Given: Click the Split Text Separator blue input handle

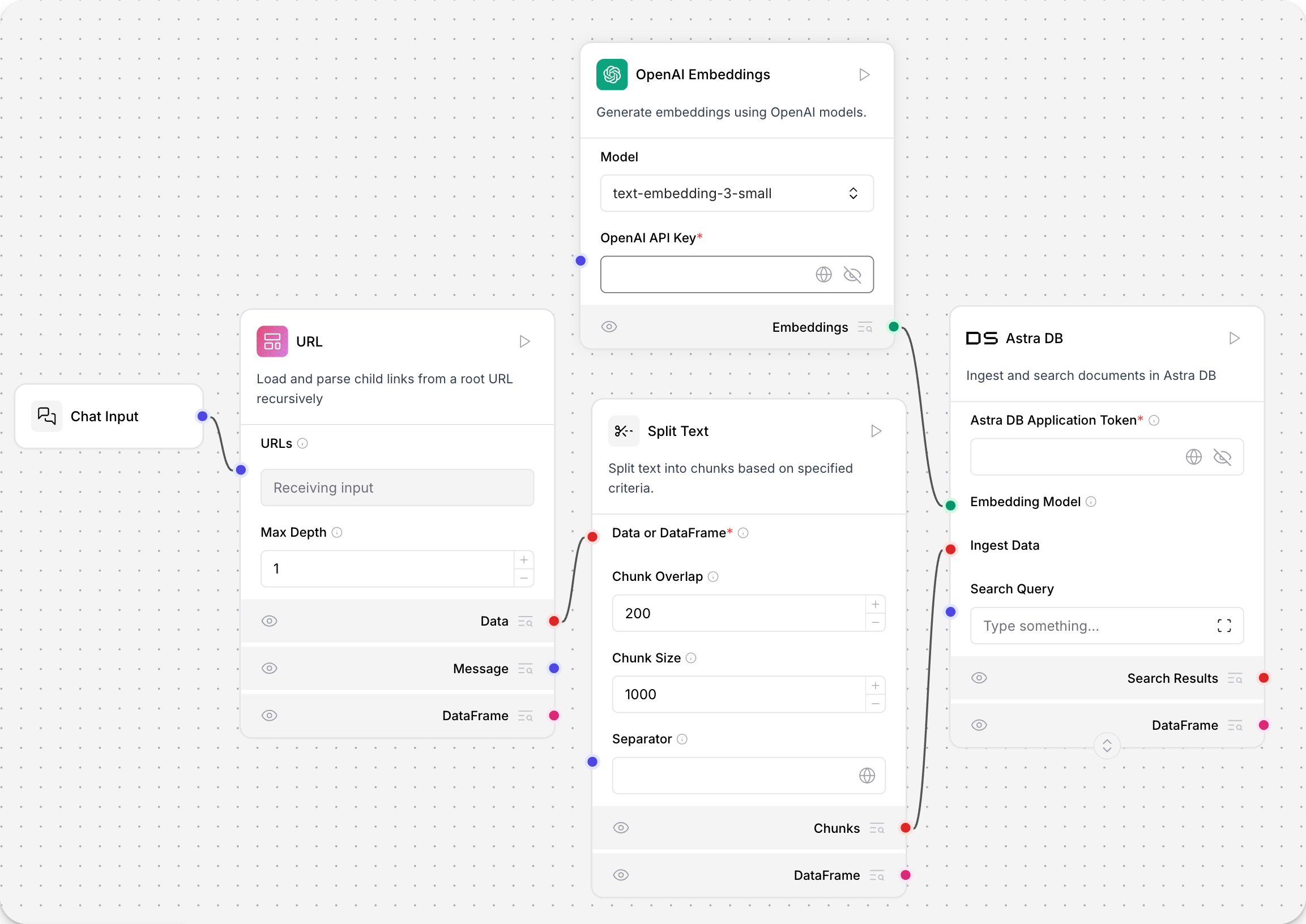Looking at the screenshot, I should click(592, 762).
